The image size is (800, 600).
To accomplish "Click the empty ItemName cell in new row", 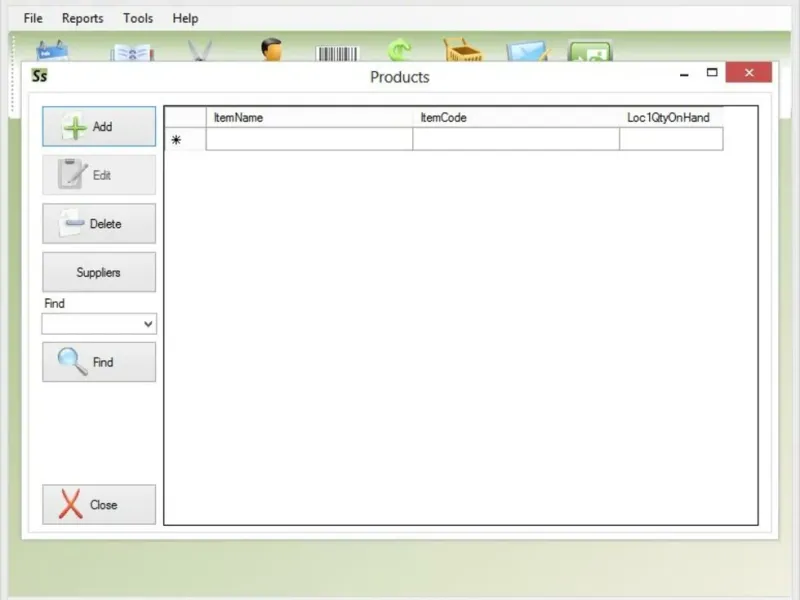I will click(309, 139).
